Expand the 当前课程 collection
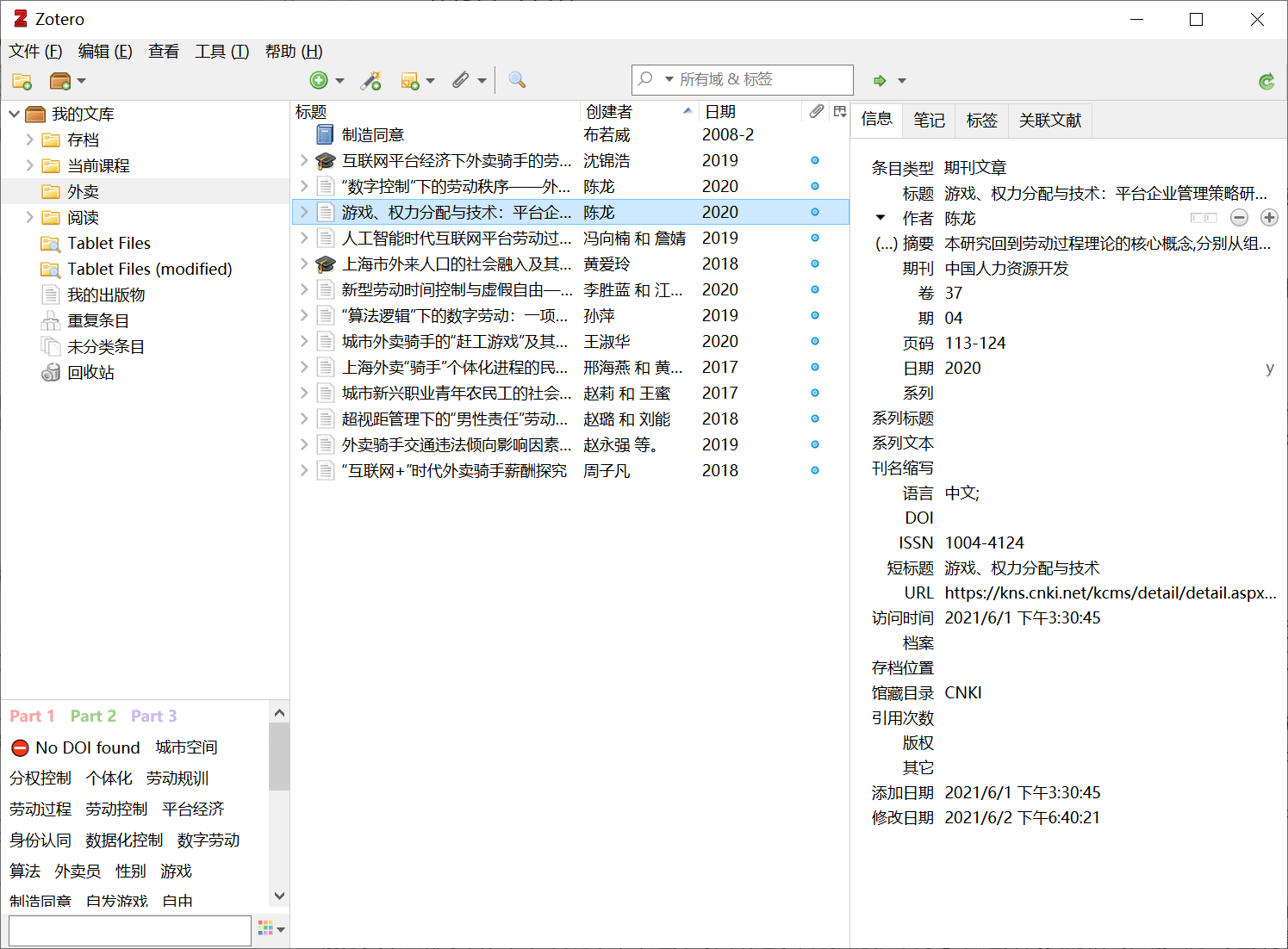 tap(30, 165)
